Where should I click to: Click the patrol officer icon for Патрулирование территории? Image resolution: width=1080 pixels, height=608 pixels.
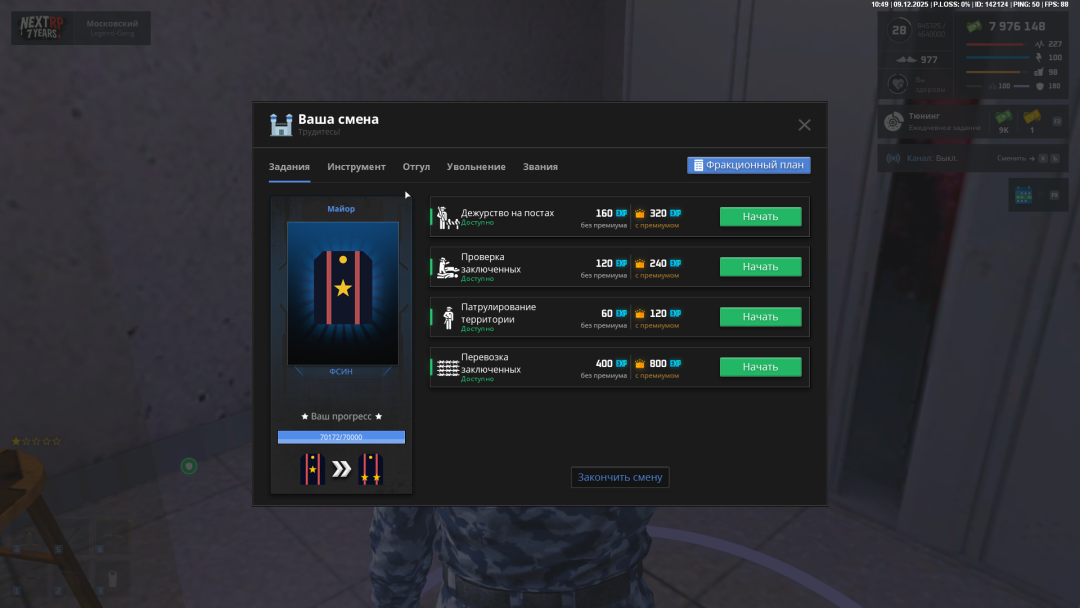(448, 317)
